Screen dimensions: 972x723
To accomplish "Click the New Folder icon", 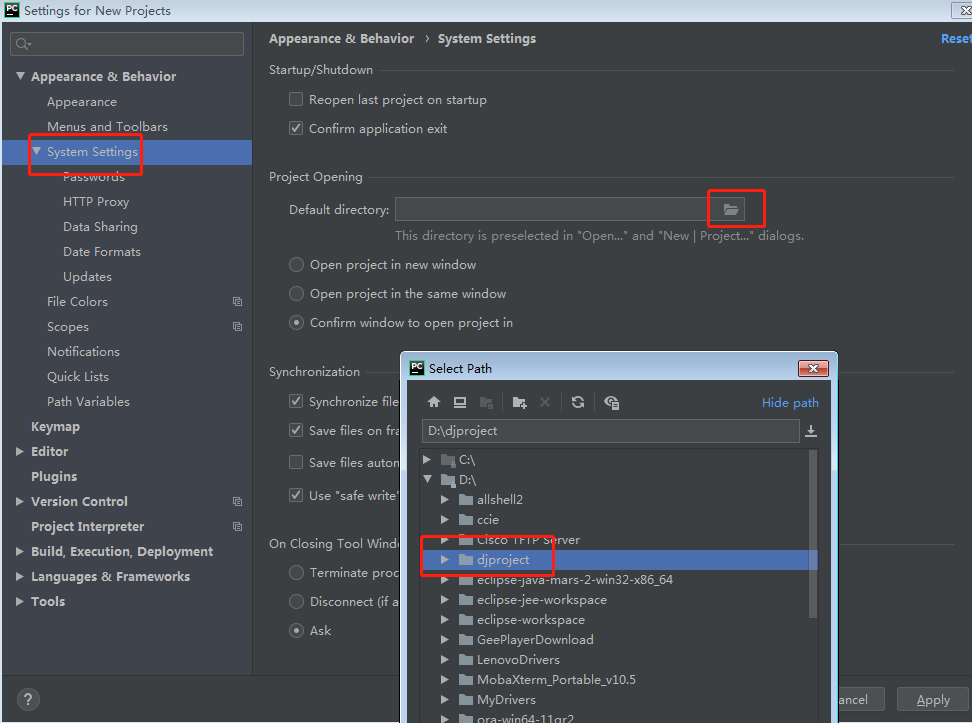I will pyautogui.click(x=519, y=402).
